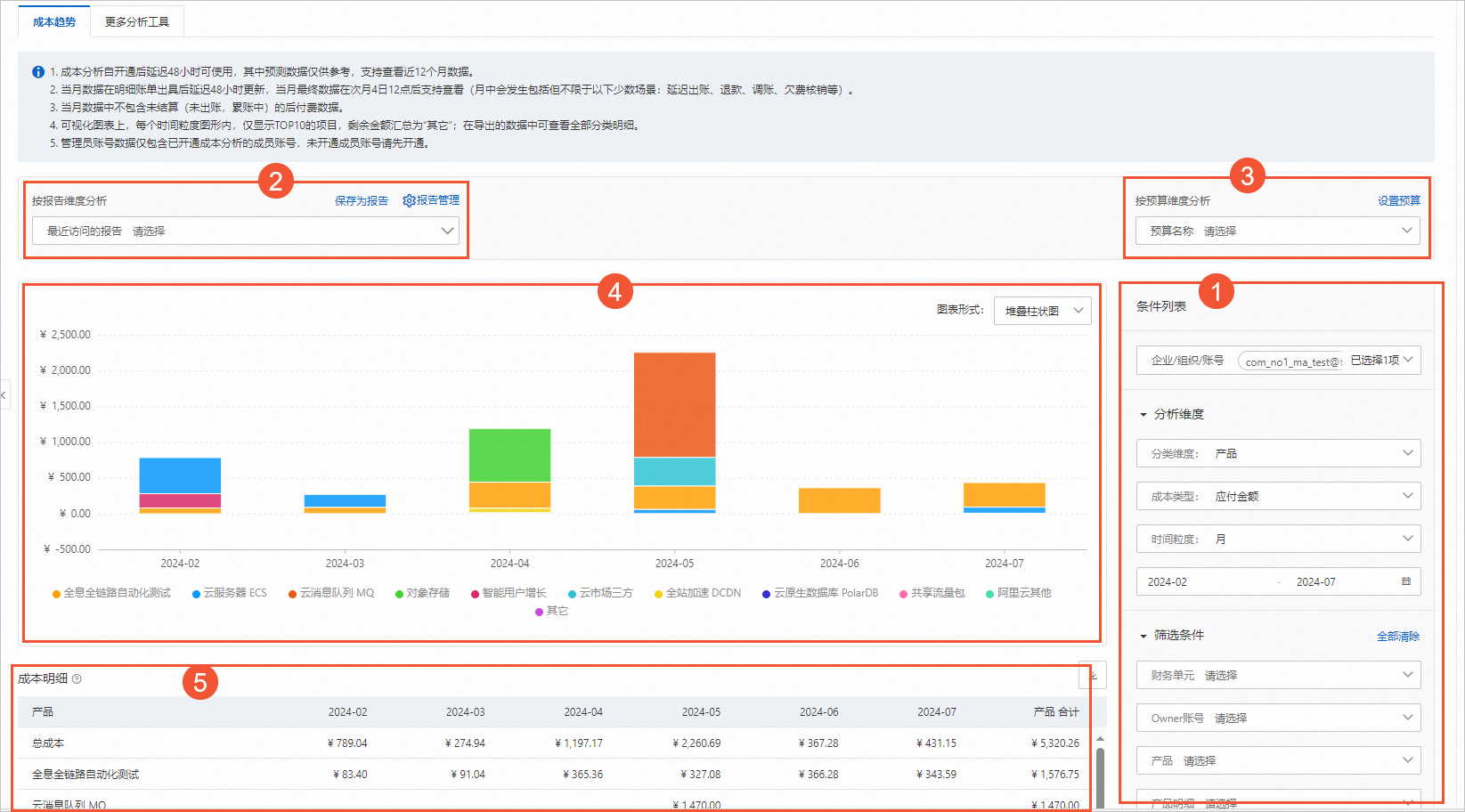This screenshot has height=812, width=1465.
Task: Click the orange 2024-06 bar
Action: [x=839, y=500]
